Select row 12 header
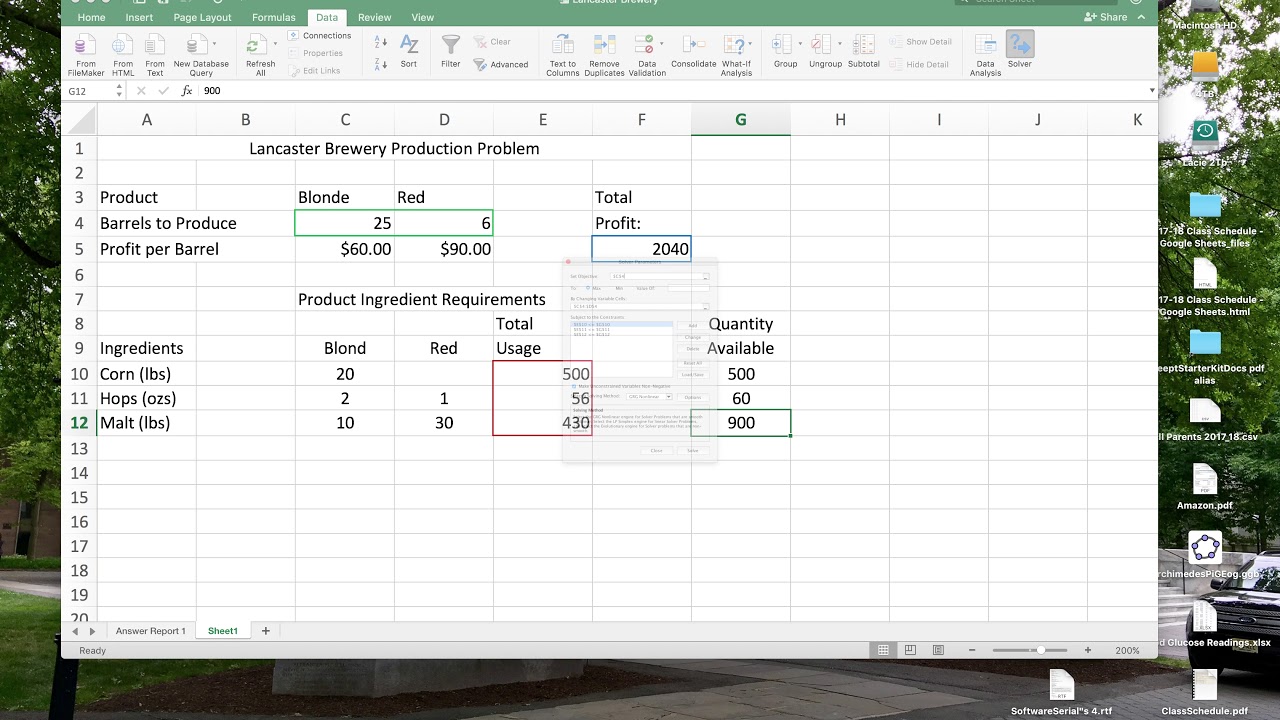 click(79, 423)
